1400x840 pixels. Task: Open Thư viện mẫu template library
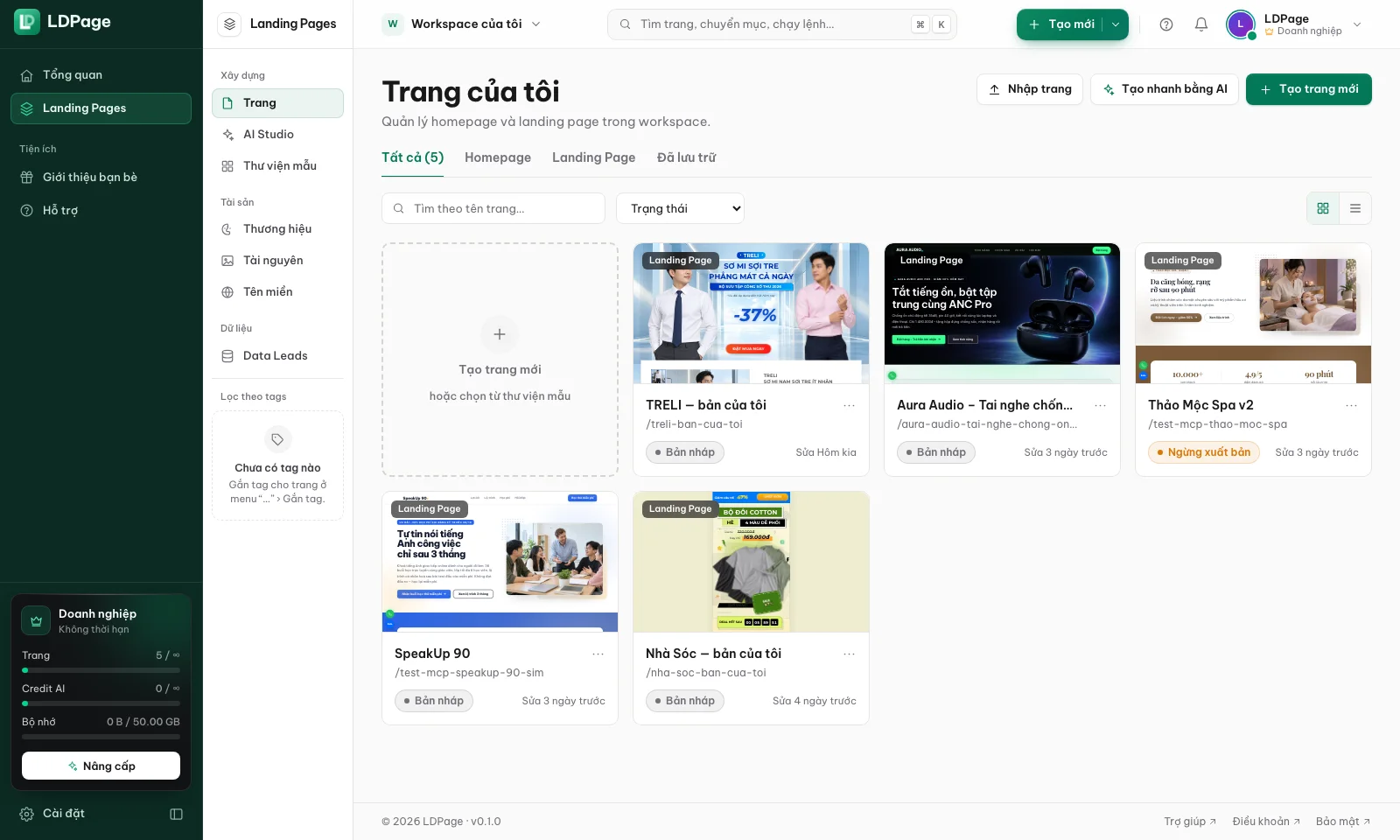coord(277,166)
